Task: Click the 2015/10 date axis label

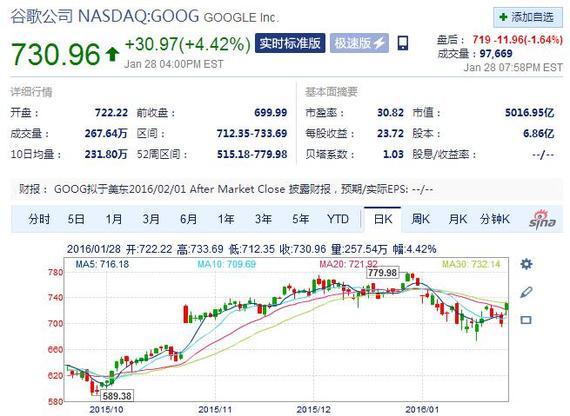Action: [x=106, y=409]
